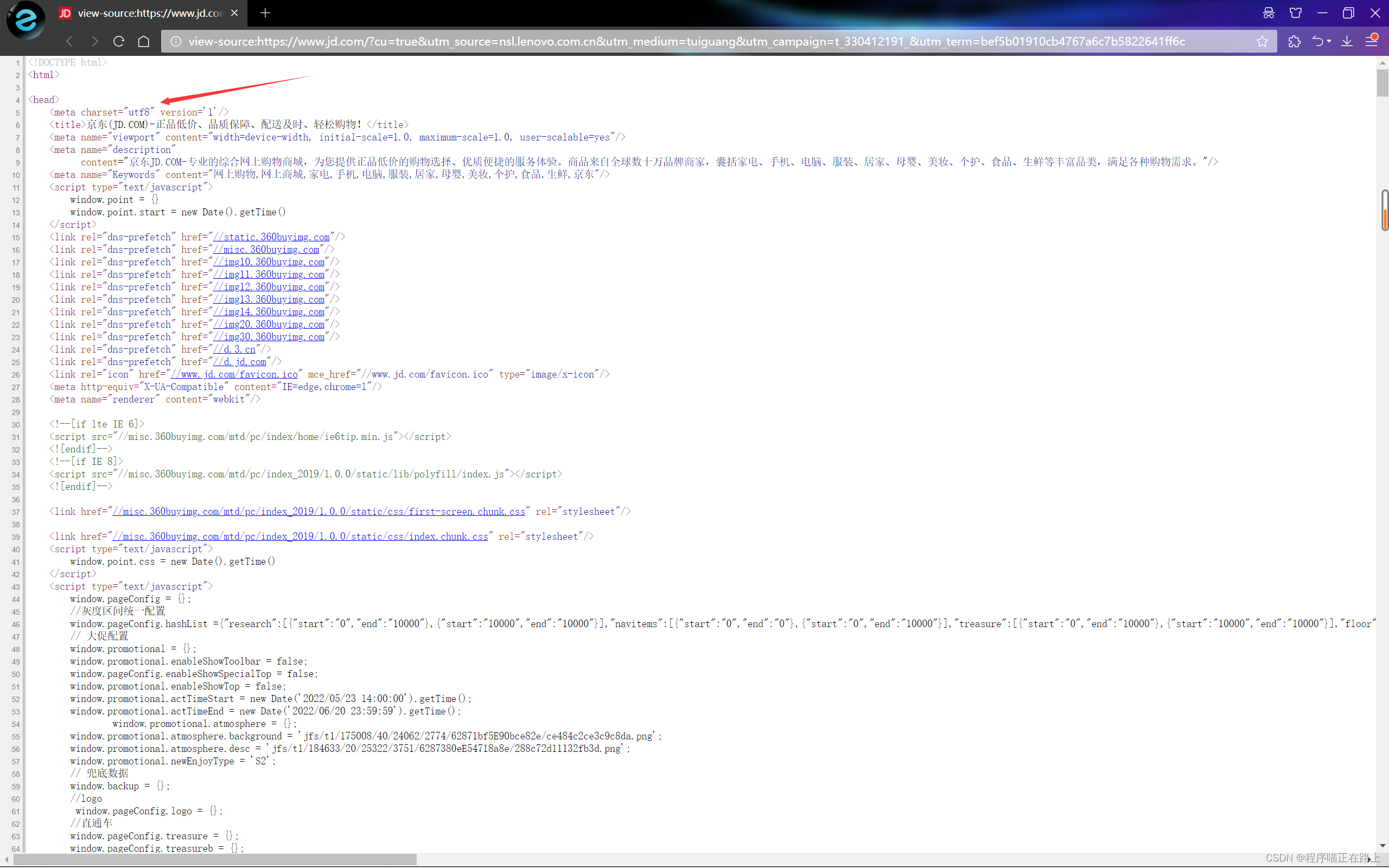Click the "window.promotional.actTimeEnd" line

pyautogui.click(x=266, y=712)
